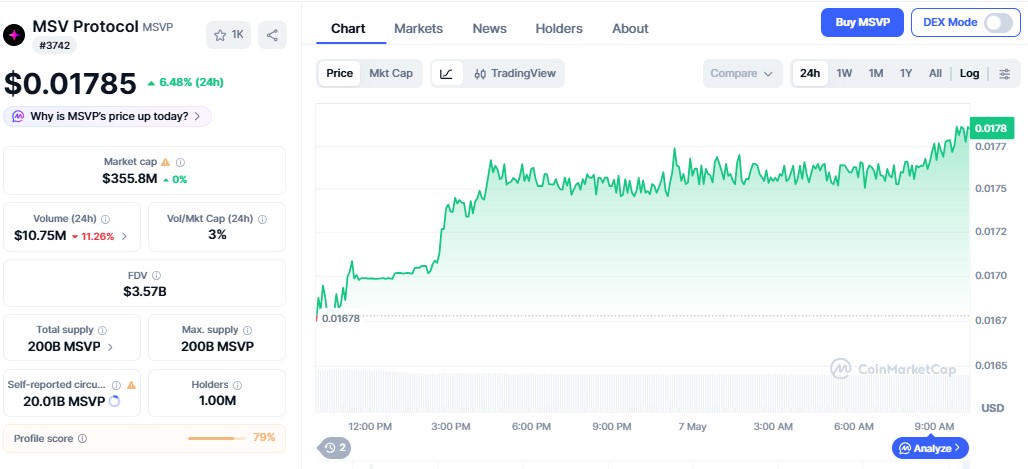Viewport: 1028px width, 469px height.
Task: Toggle the Log scale option
Action: [x=970, y=73]
